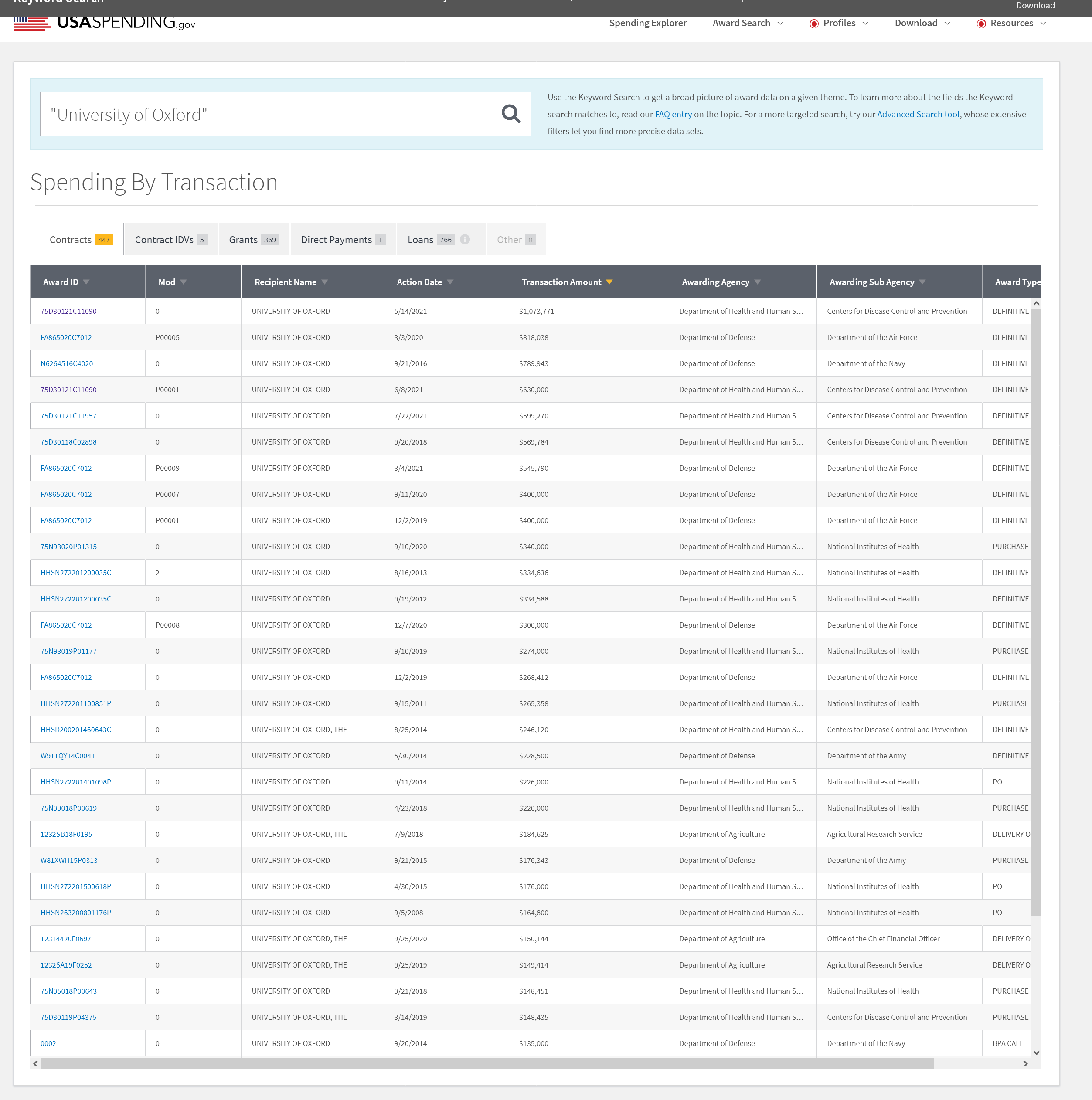This screenshot has width=1092, height=1100.
Task: Open award 1232SB18F0195 link
Action: [66, 835]
